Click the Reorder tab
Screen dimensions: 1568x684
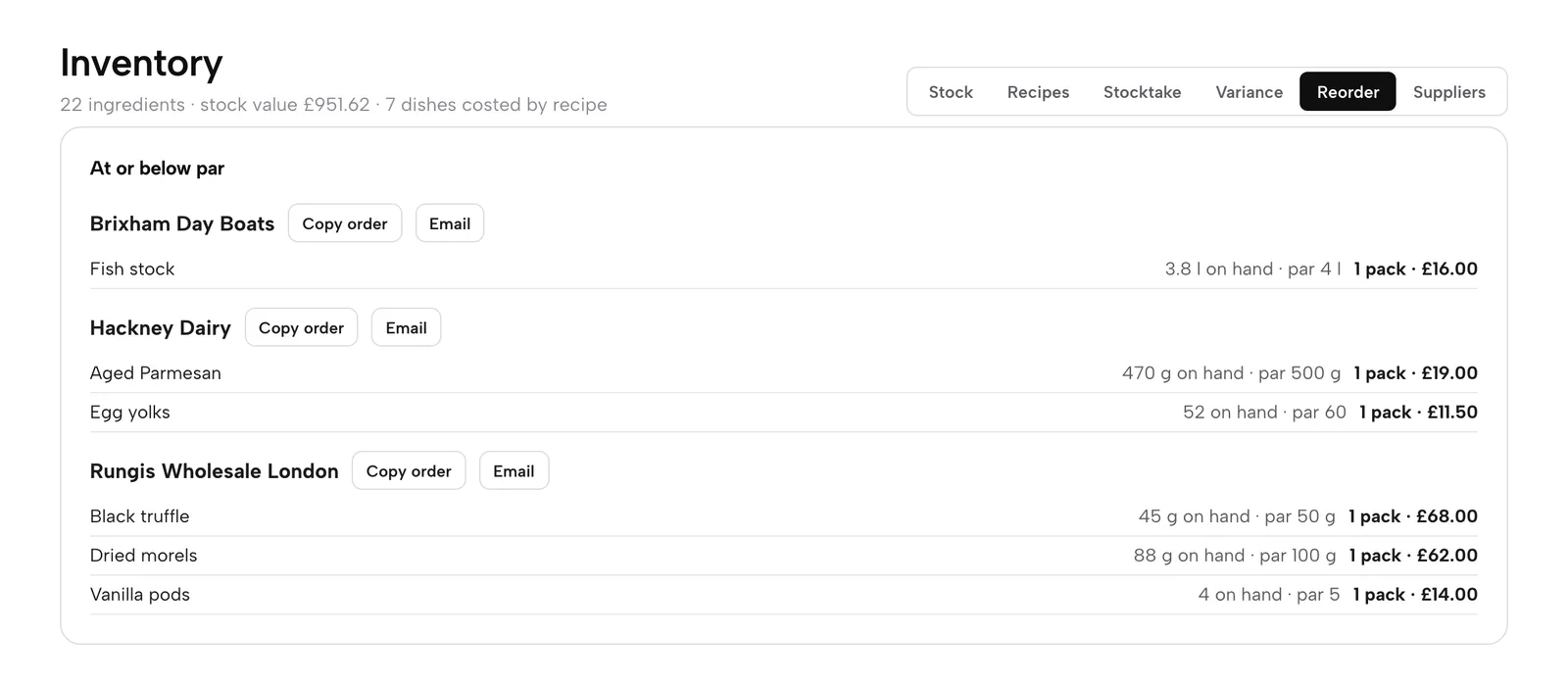1347,92
